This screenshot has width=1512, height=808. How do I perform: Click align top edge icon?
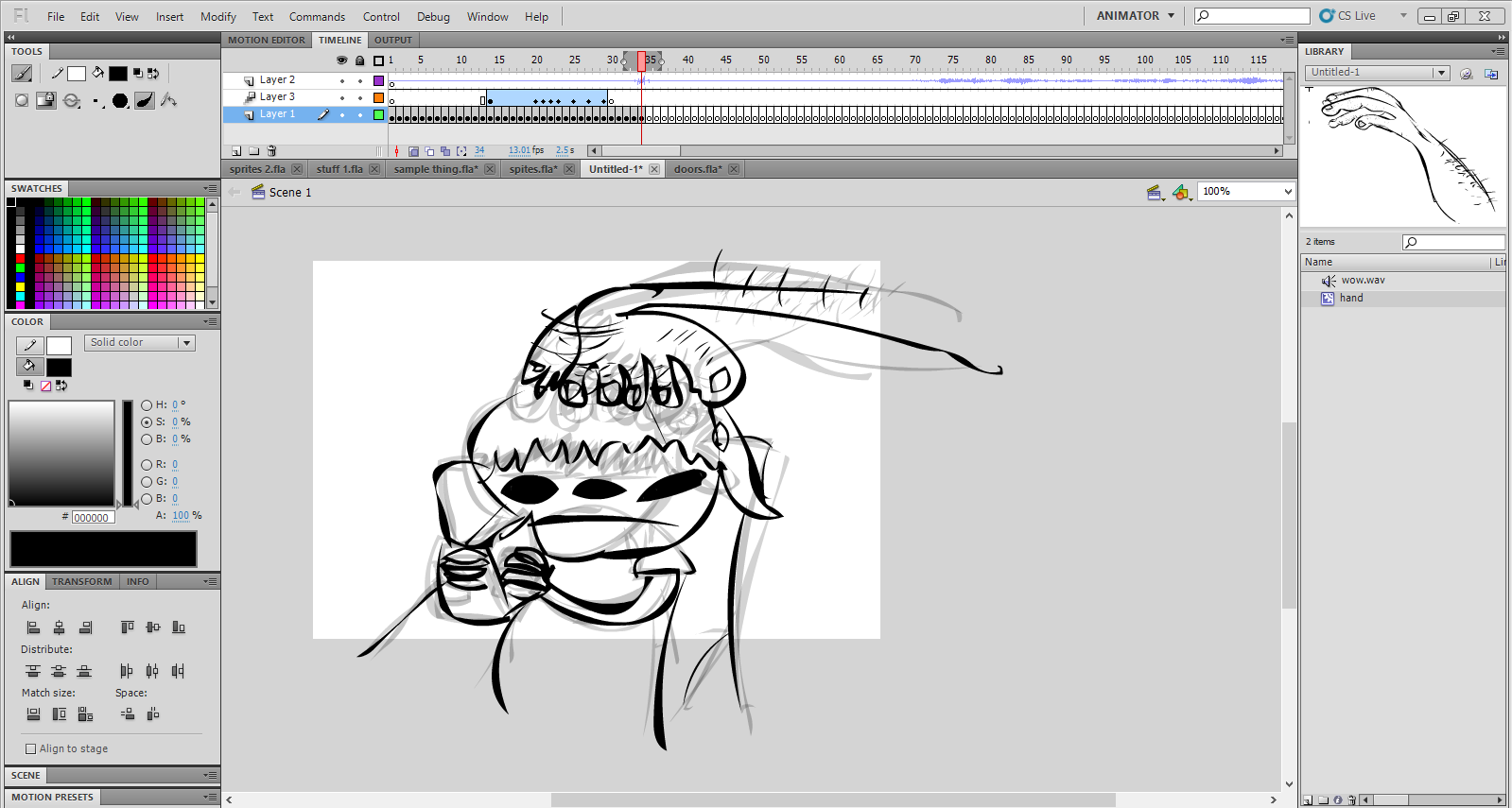(x=128, y=627)
